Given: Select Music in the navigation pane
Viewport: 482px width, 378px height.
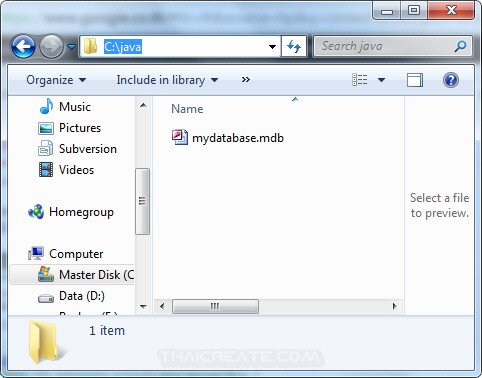Looking at the screenshot, I should click(75, 107).
